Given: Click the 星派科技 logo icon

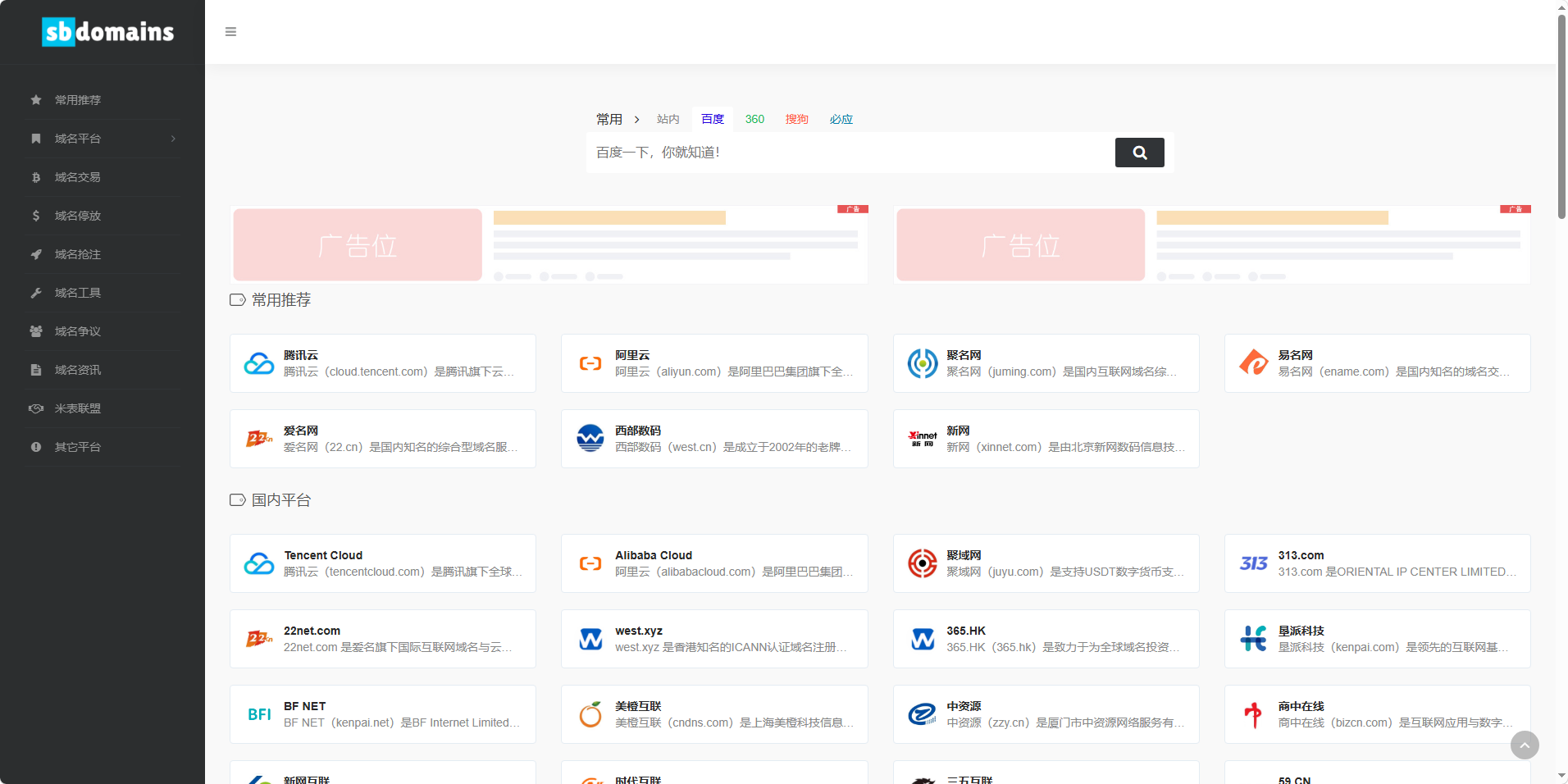Looking at the screenshot, I should [x=1254, y=639].
